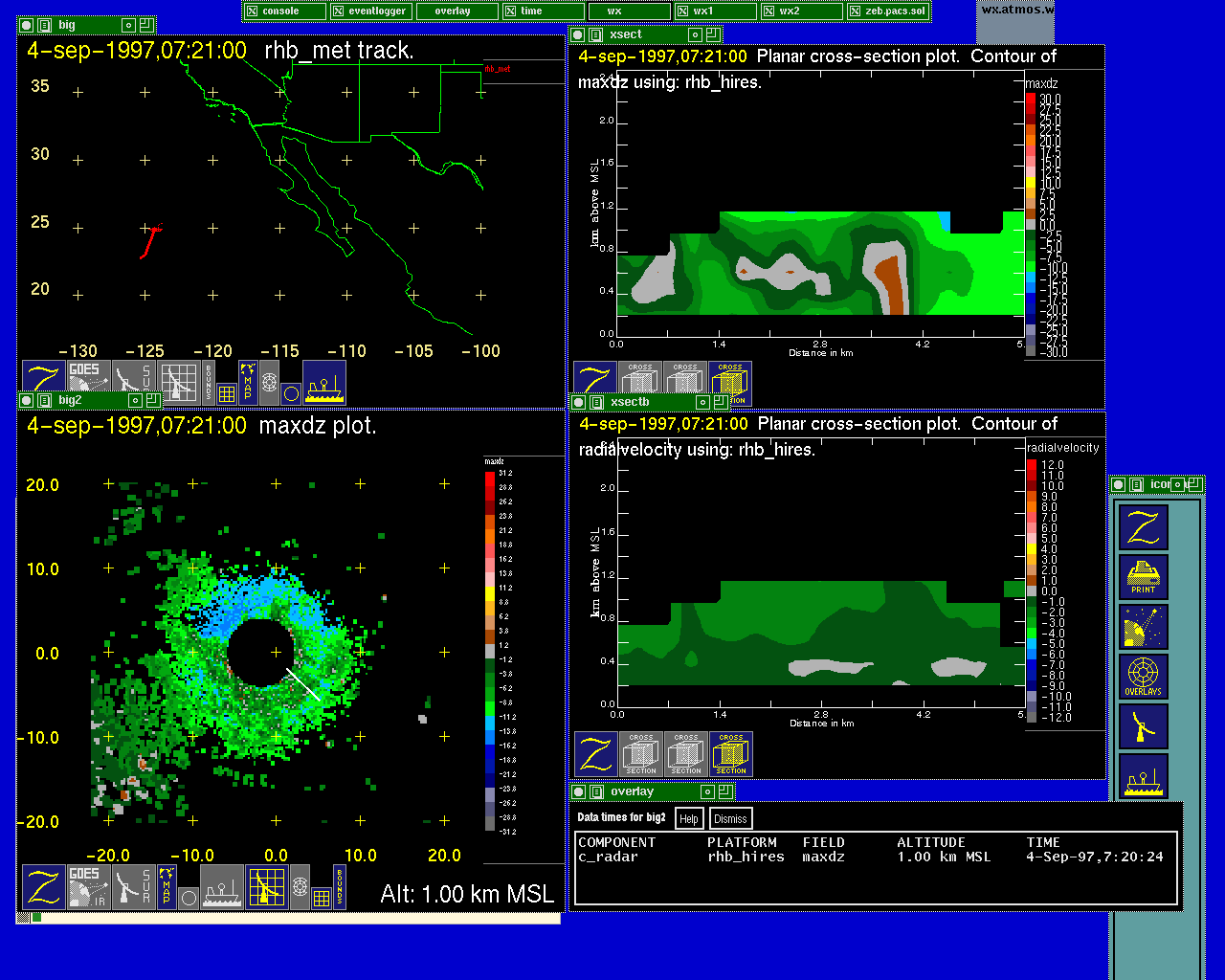Click the satellite dish icon in the icon panel
This screenshot has width=1225, height=980.
1144,628
